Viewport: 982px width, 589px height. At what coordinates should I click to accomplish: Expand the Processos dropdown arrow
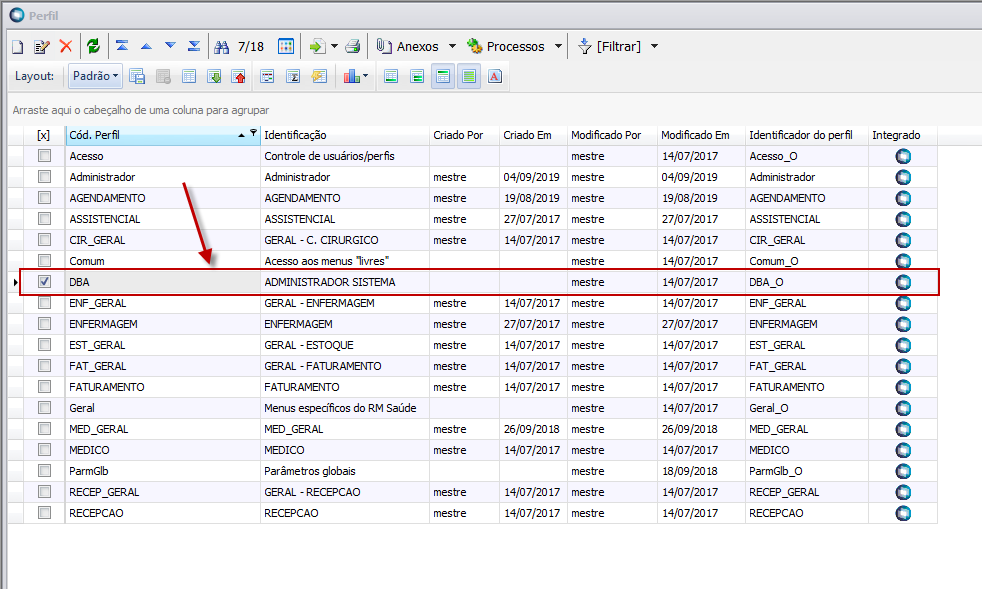tap(558, 46)
